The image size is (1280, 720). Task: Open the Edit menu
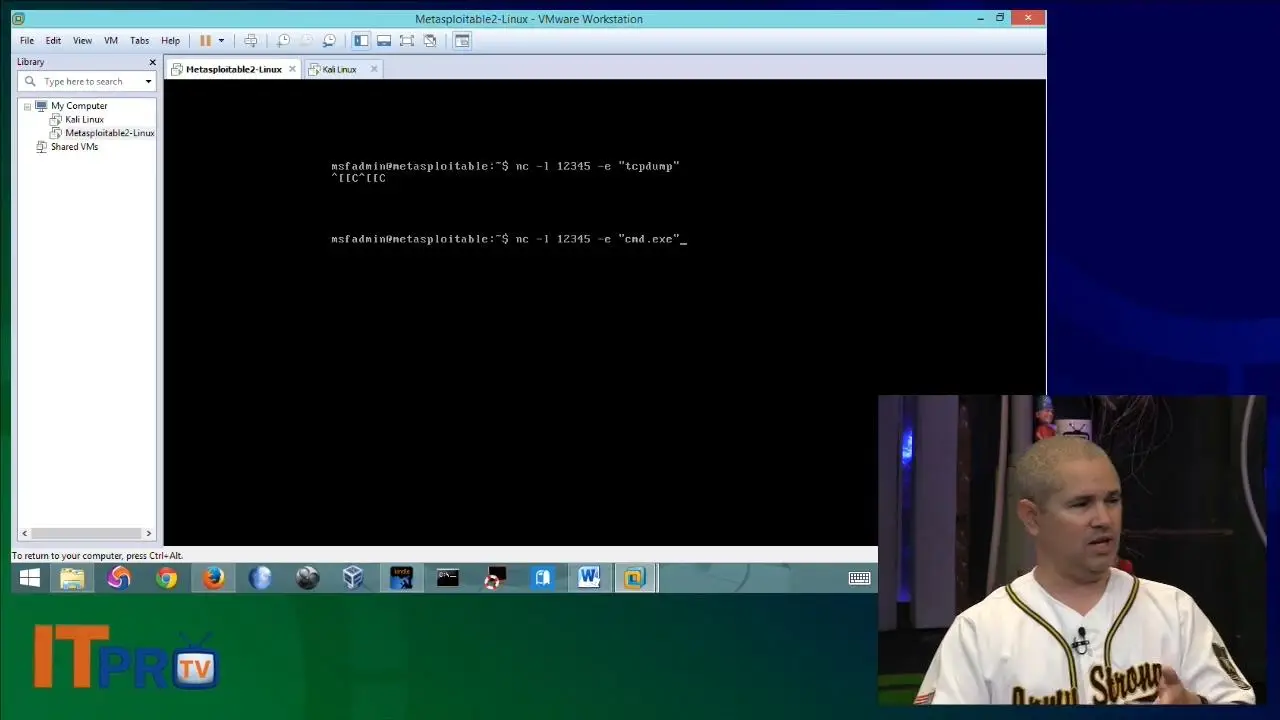tap(53, 41)
